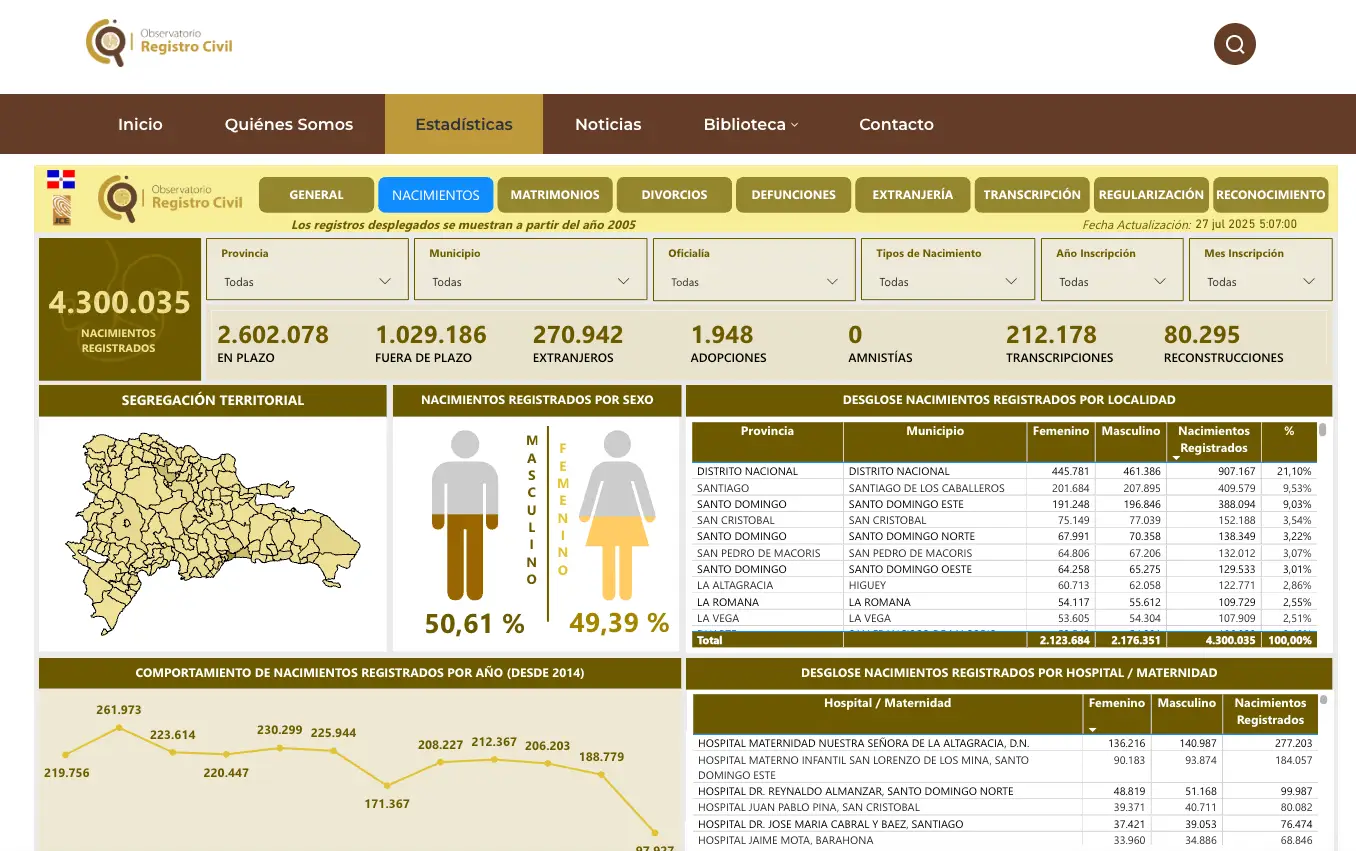
Task: Click the female figure icon
Action: coord(617,515)
